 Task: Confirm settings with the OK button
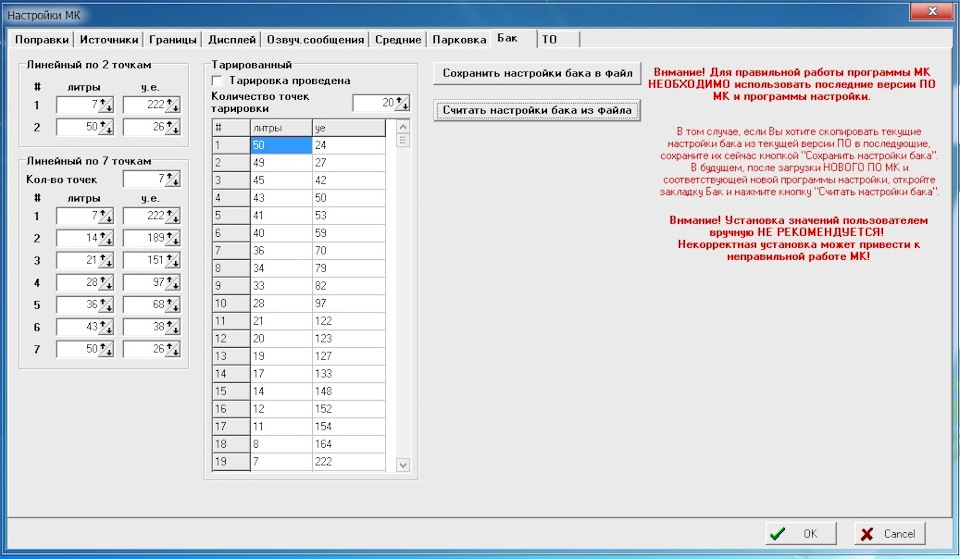click(801, 533)
